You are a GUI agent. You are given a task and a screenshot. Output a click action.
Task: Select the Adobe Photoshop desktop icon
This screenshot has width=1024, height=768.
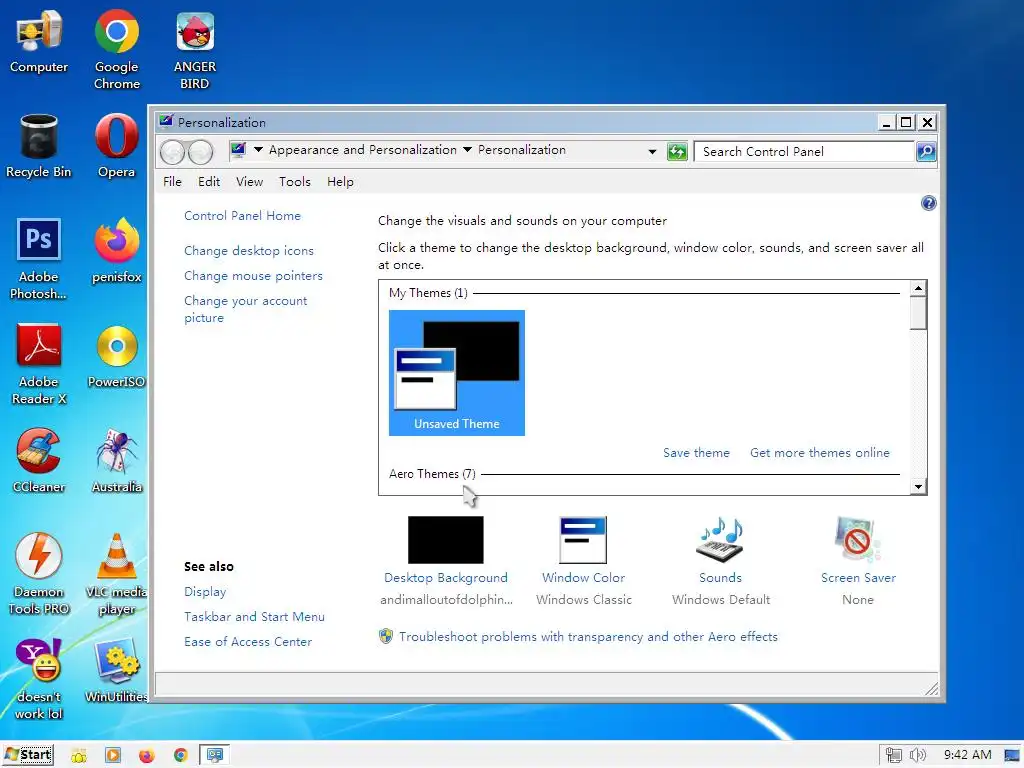(x=39, y=259)
